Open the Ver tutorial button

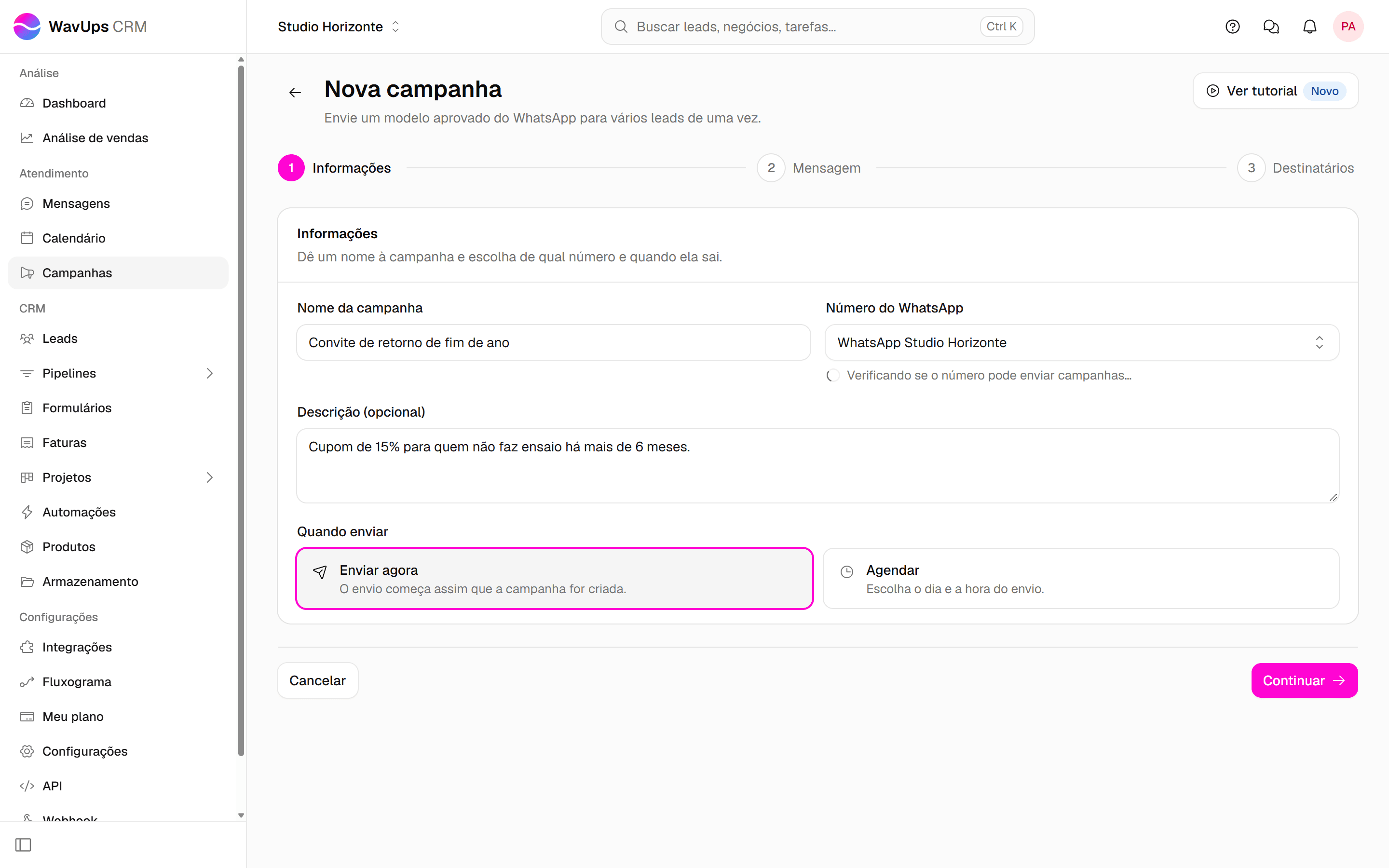(1275, 91)
